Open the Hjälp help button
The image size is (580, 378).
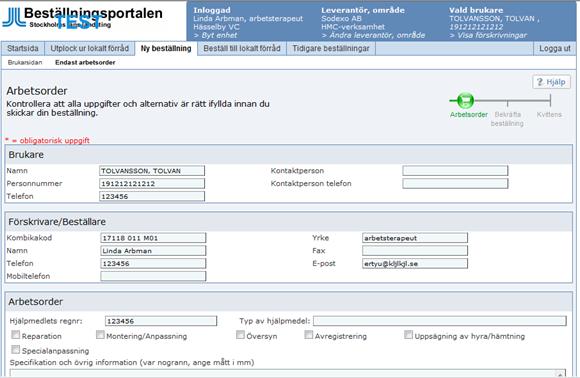click(551, 82)
